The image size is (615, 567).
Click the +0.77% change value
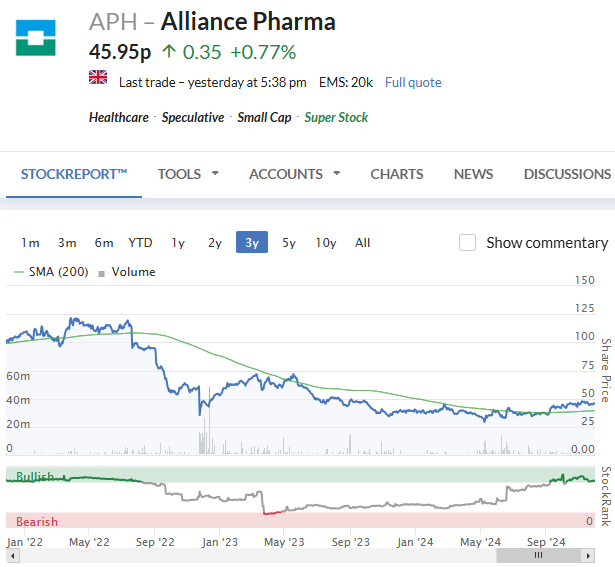(263, 52)
